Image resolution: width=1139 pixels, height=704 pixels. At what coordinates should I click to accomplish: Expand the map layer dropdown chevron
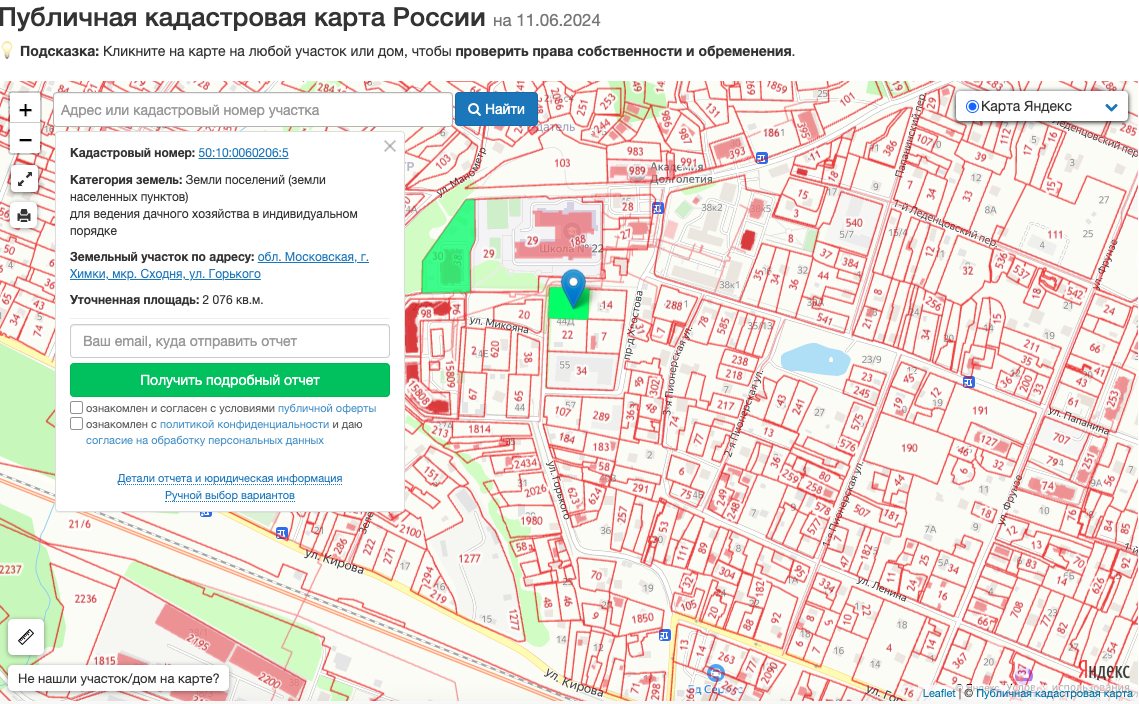pos(1111,108)
